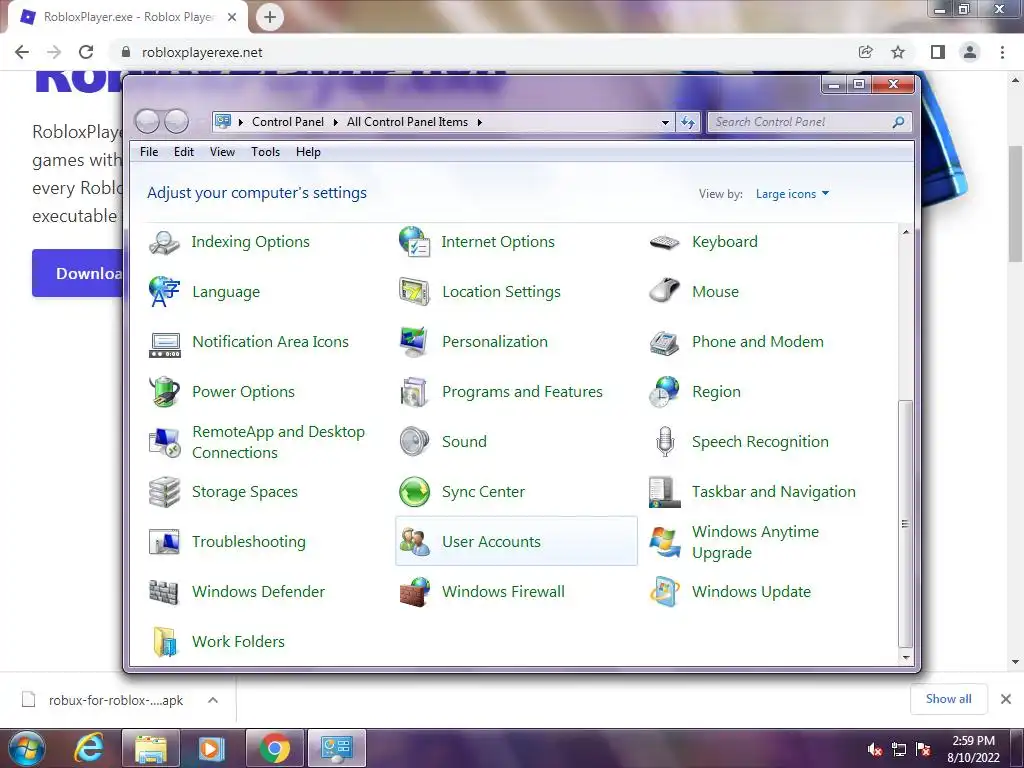
Task: Open the Mouse icon
Action: point(664,291)
